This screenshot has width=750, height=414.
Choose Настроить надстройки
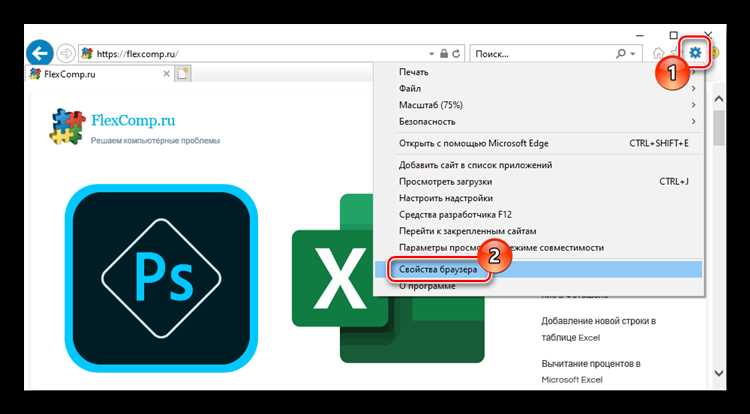[538, 198]
